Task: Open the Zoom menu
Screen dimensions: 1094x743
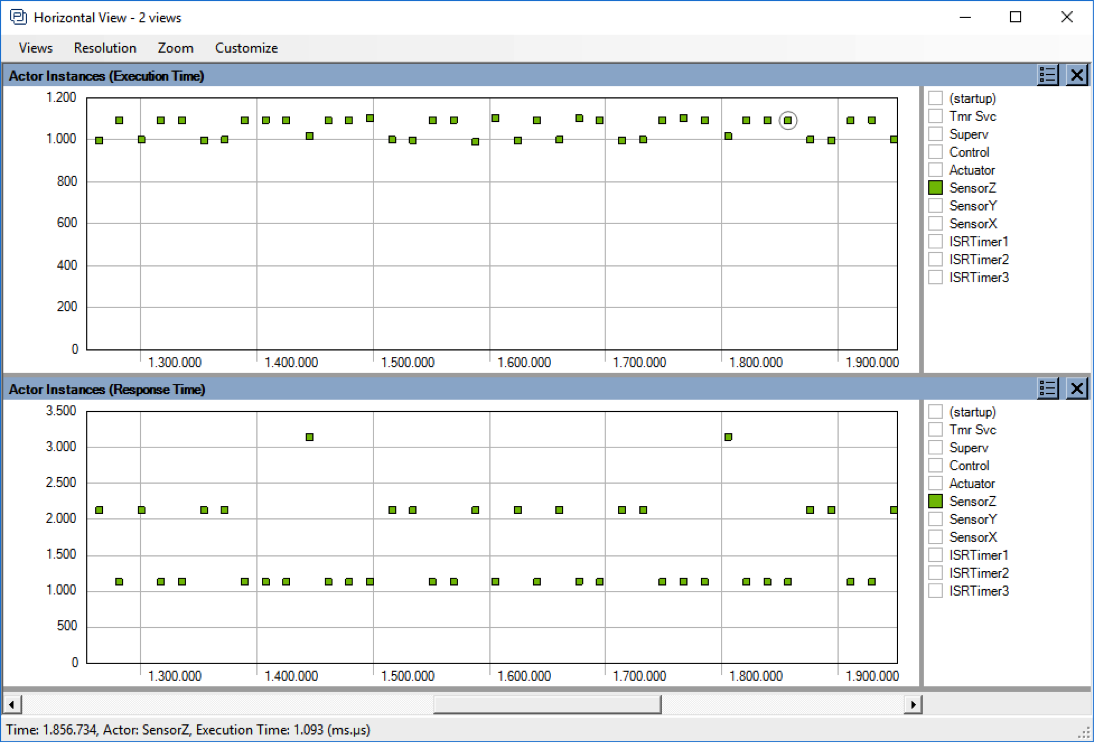Action: [x=176, y=48]
